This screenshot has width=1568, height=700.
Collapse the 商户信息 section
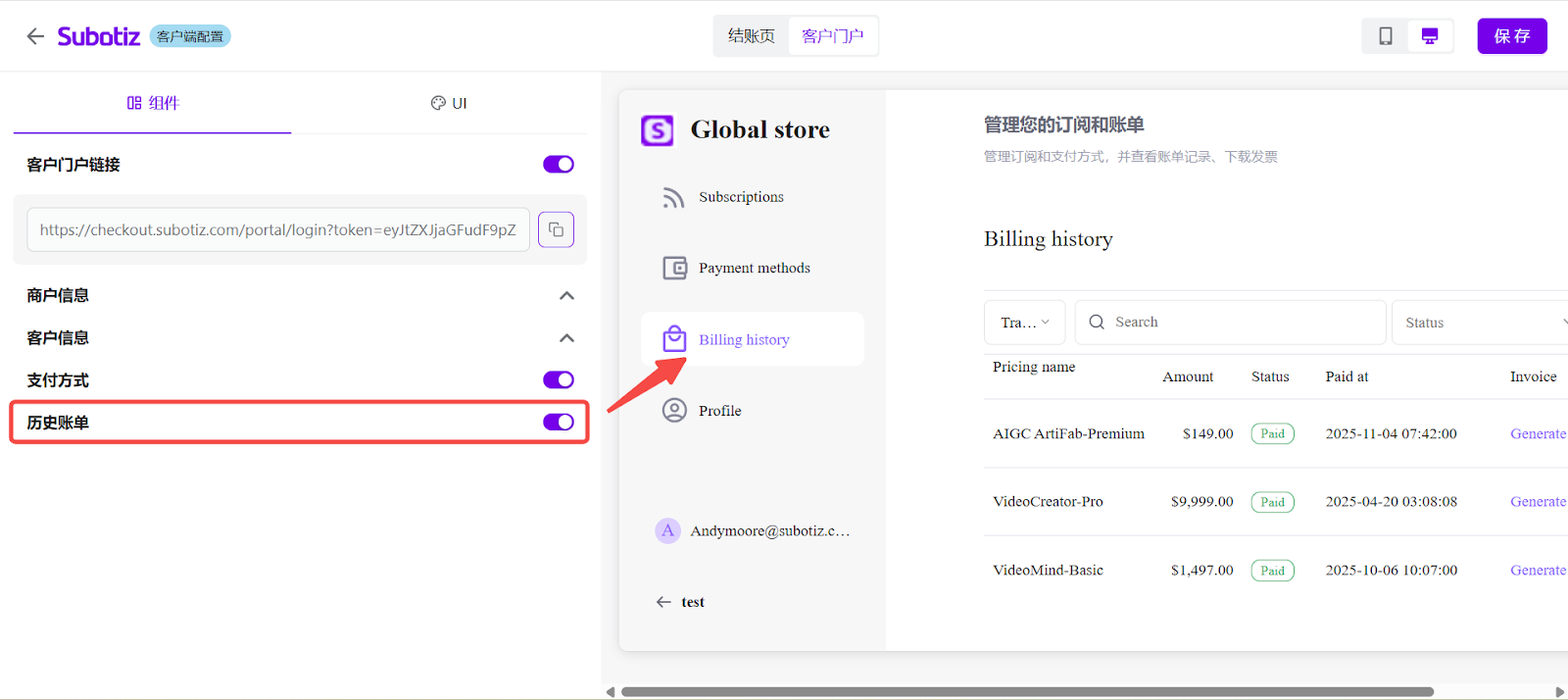[566, 295]
